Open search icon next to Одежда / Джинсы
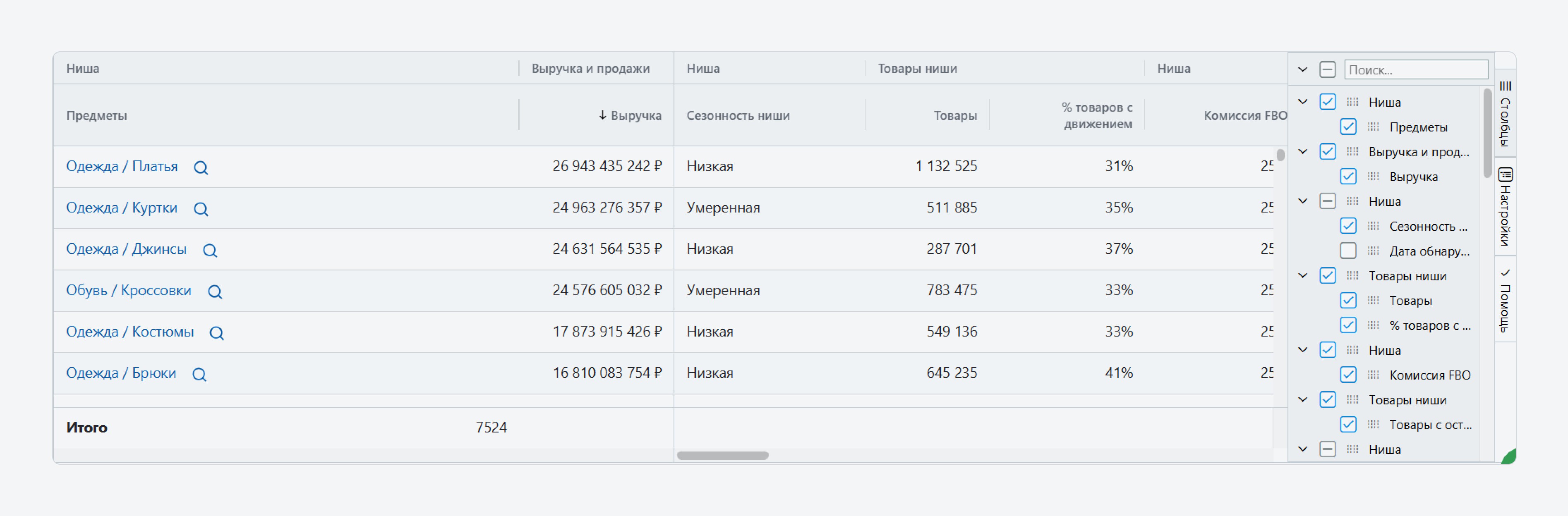This screenshot has width=1568, height=516. tap(210, 250)
